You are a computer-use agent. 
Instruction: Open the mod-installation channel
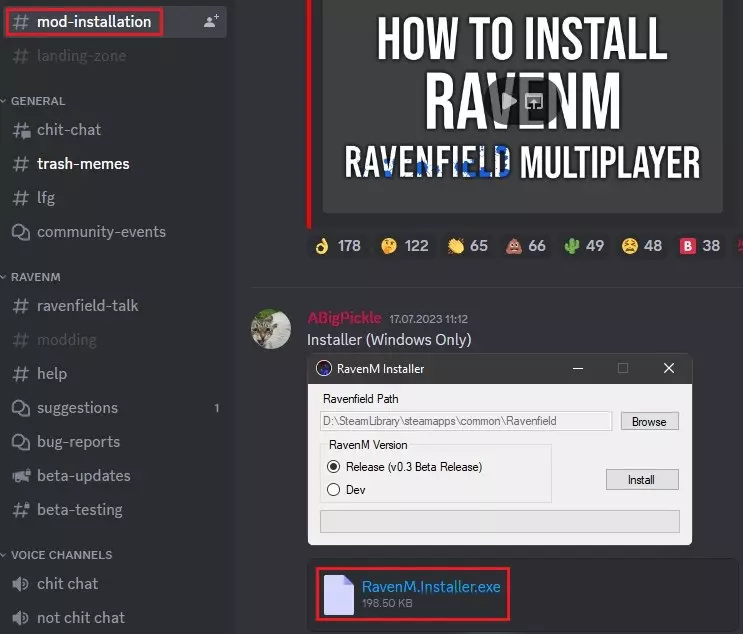[x=114, y=22]
